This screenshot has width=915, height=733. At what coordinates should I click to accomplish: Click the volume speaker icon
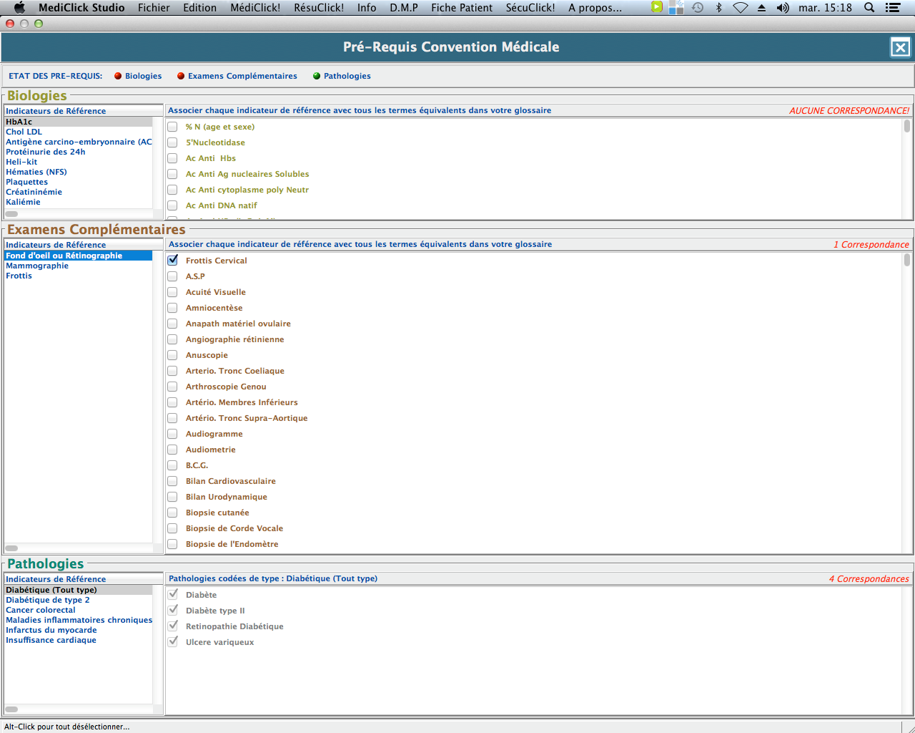(x=782, y=8)
